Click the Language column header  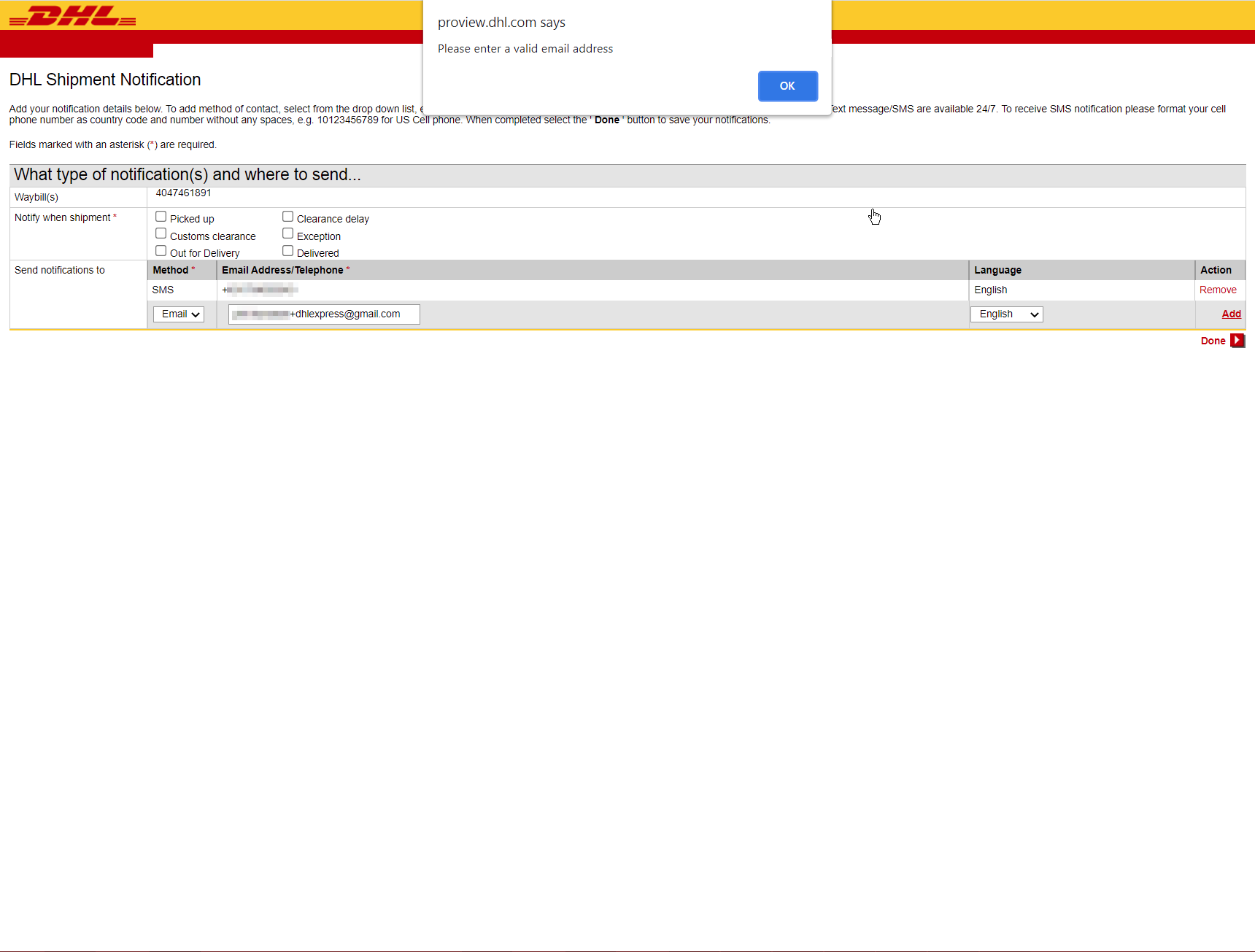(x=997, y=270)
